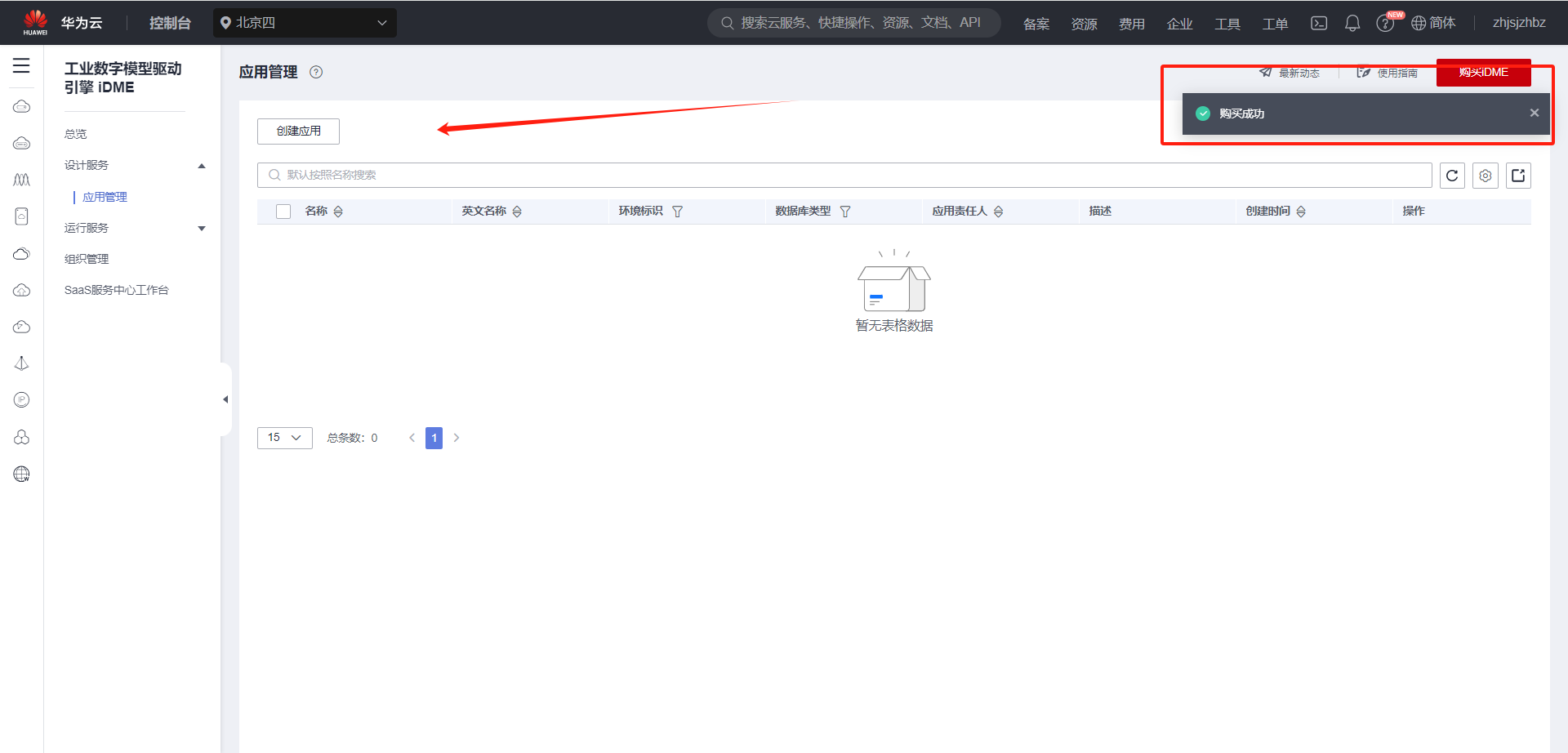The height and width of the screenshot is (753, 1568).
Task: Open 资源 in the top bar
Action: (x=1084, y=24)
